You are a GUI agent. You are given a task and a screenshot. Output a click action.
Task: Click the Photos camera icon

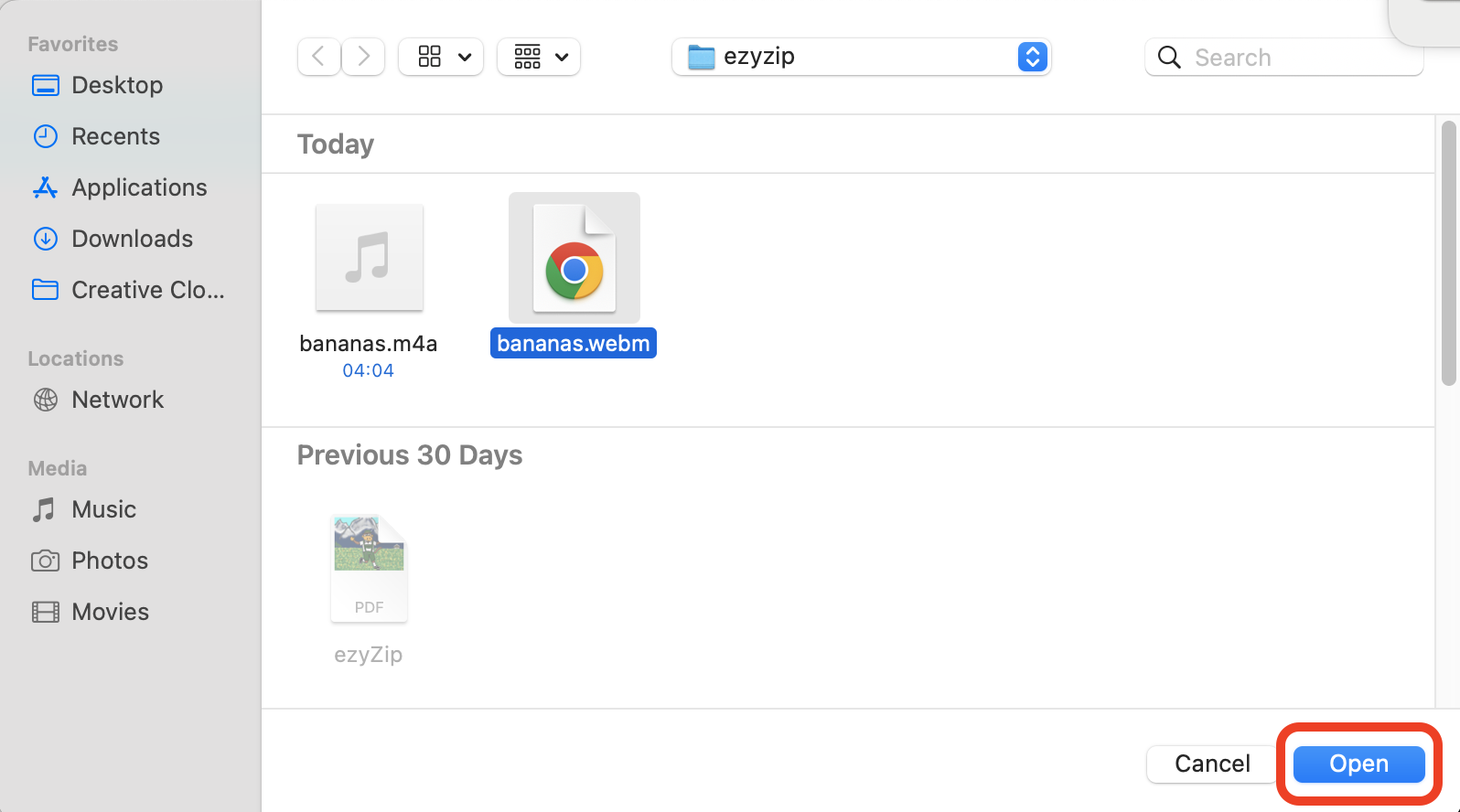tap(46, 561)
